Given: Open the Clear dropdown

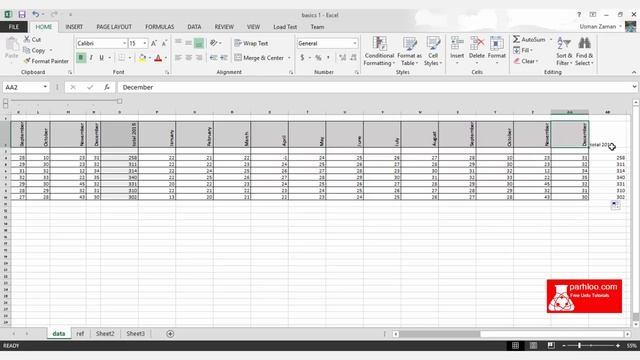Looking at the screenshot, I should 526,61.
